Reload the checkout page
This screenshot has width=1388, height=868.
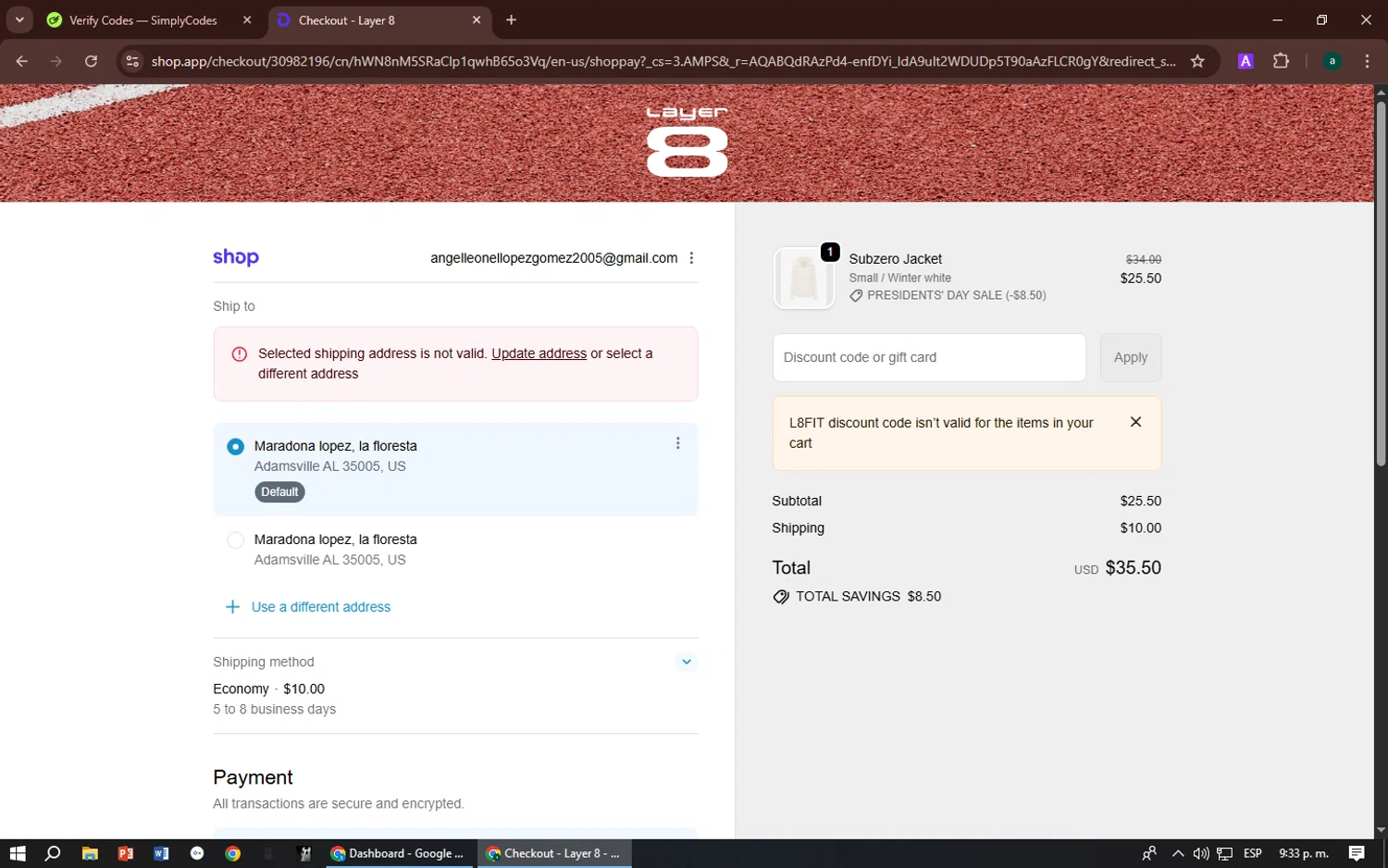(x=91, y=61)
